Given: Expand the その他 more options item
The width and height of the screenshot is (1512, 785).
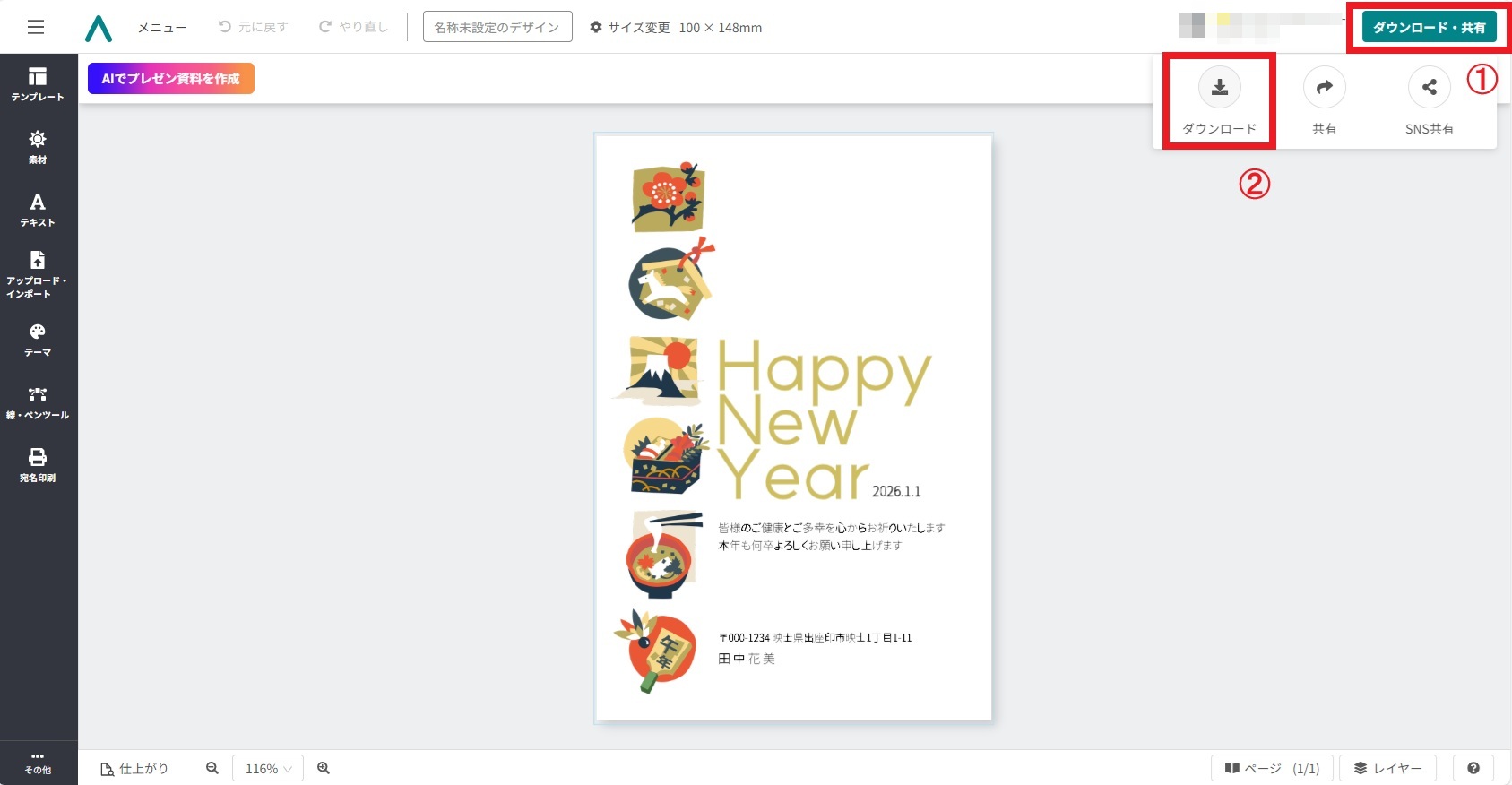Looking at the screenshot, I should (38, 763).
